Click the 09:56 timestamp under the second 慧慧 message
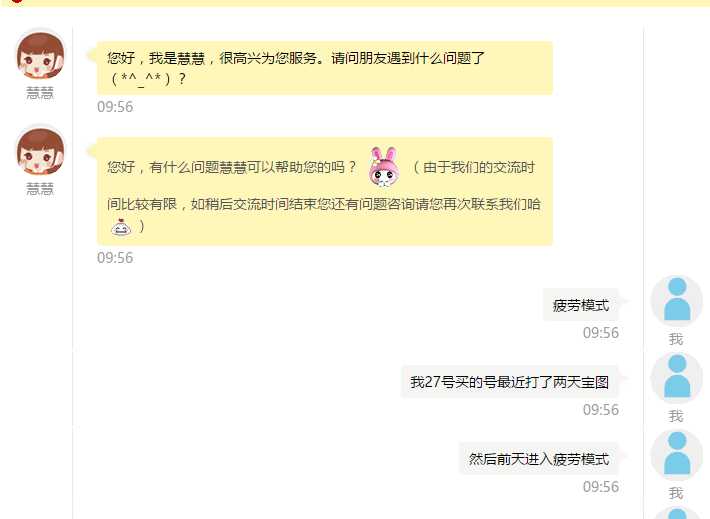 (115, 258)
